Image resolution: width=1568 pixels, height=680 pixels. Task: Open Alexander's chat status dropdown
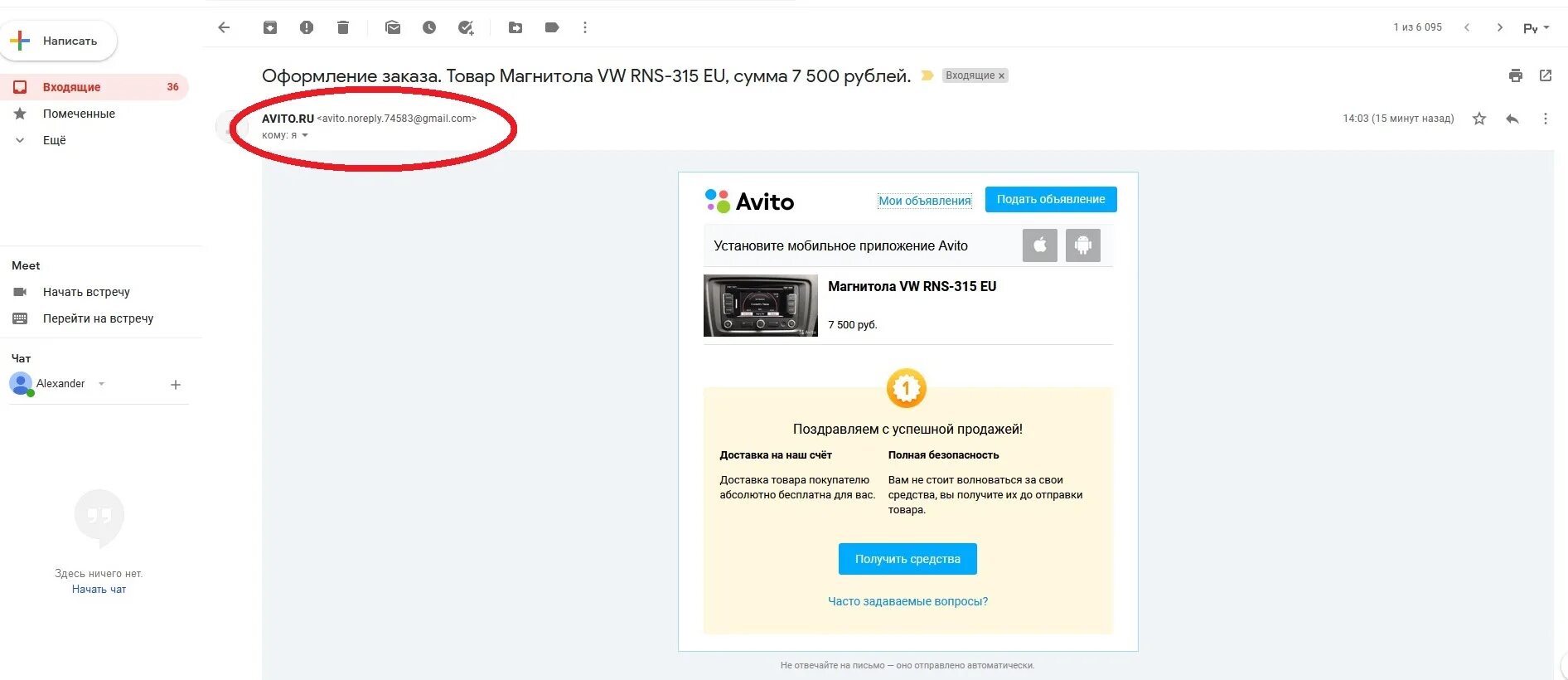(x=101, y=384)
